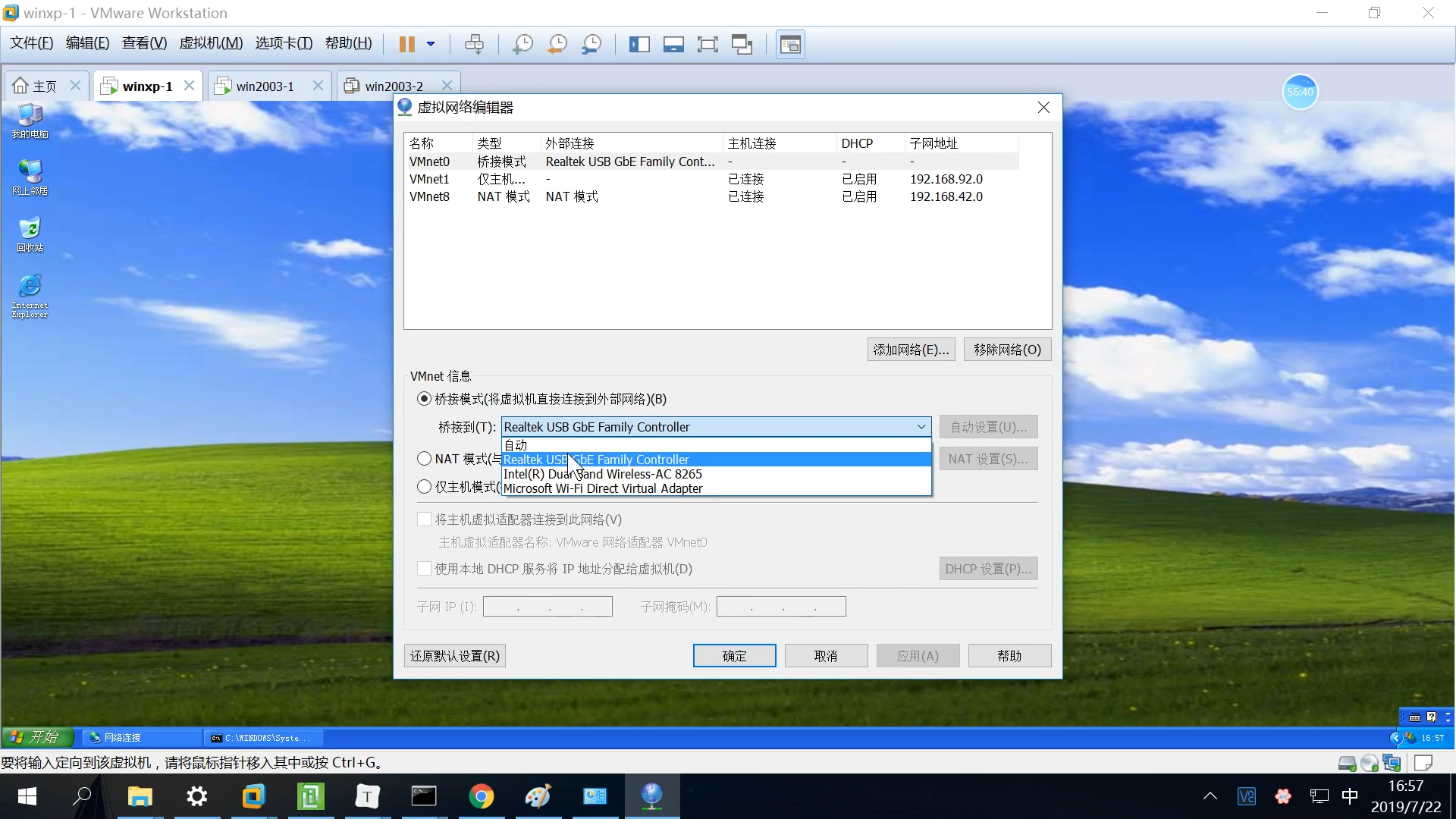Select the 仅主机模式 radio button
This screenshot has width=1456, height=819.
[x=425, y=487]
